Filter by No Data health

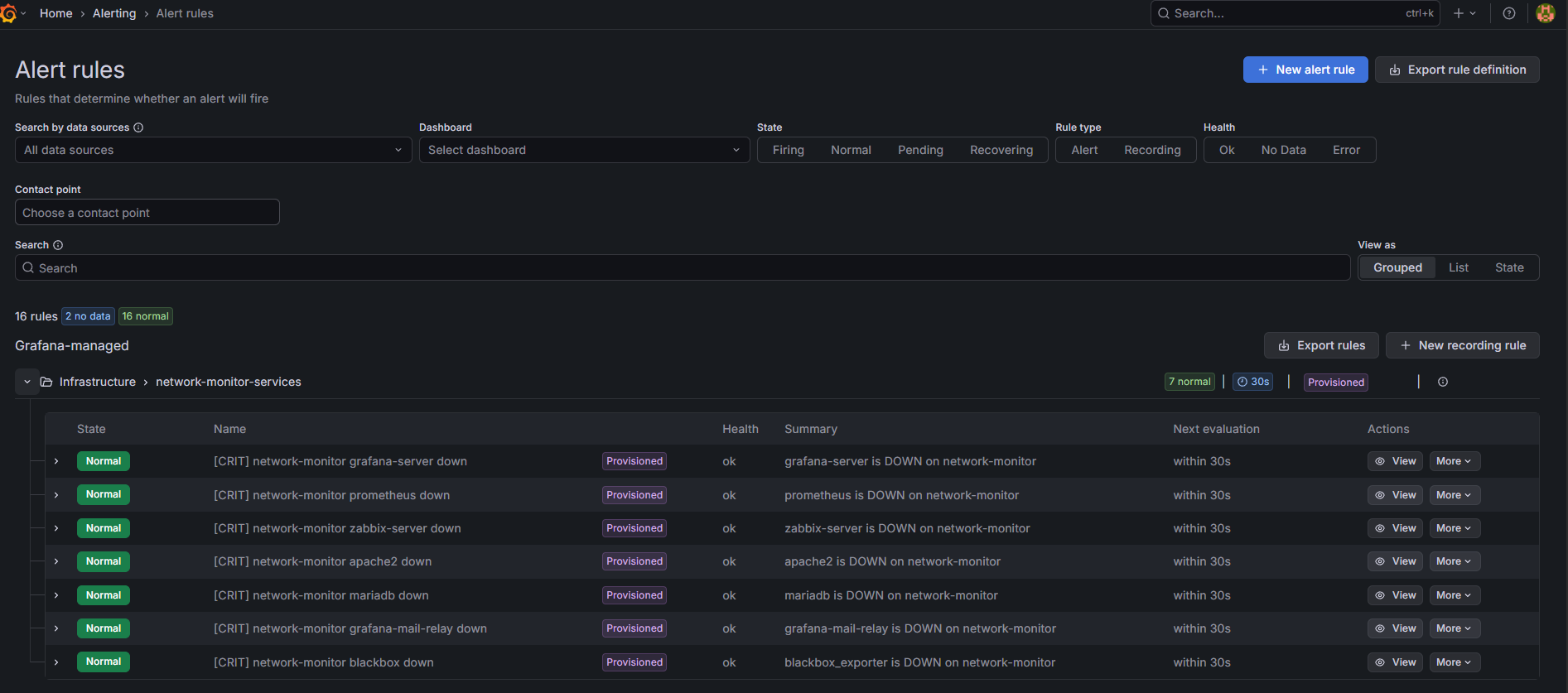point(1283,150)
